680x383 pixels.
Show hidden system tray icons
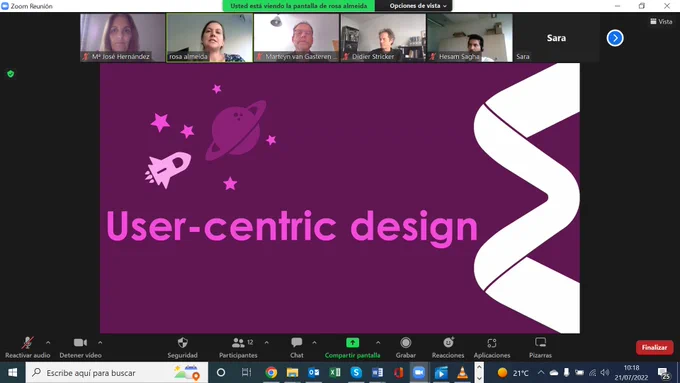pos(541,373)
